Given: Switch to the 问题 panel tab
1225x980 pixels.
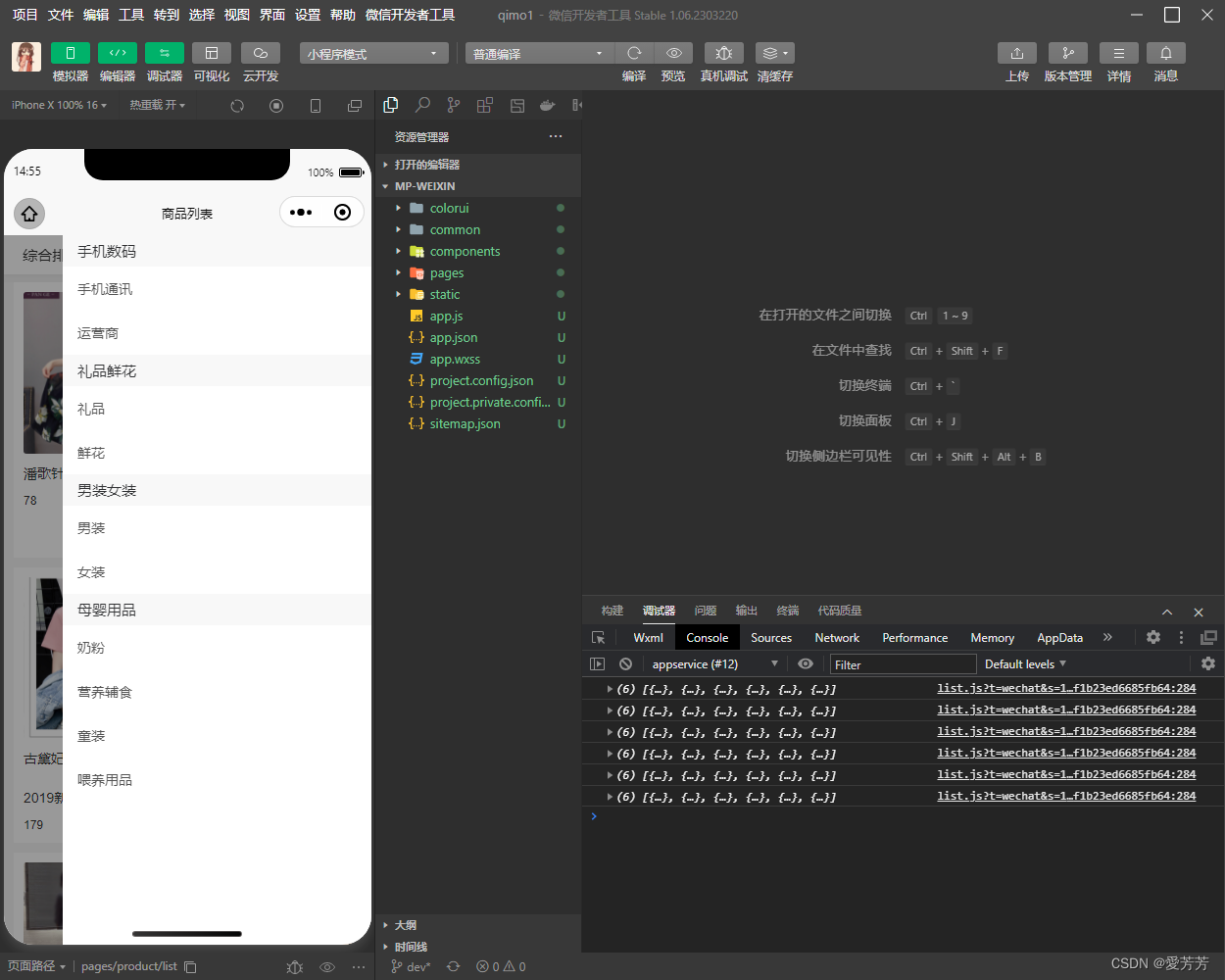Looking at the screenshot, I should pos(706,611).
